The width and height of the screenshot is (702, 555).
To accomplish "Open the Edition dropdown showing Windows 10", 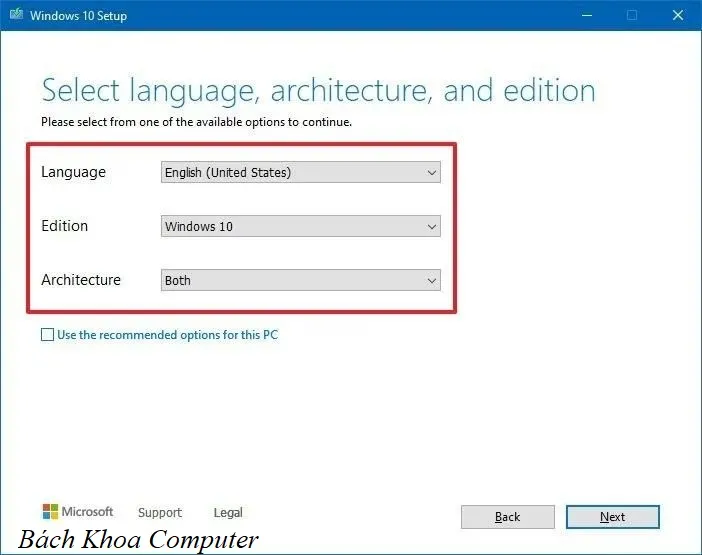I will point(300,226).
